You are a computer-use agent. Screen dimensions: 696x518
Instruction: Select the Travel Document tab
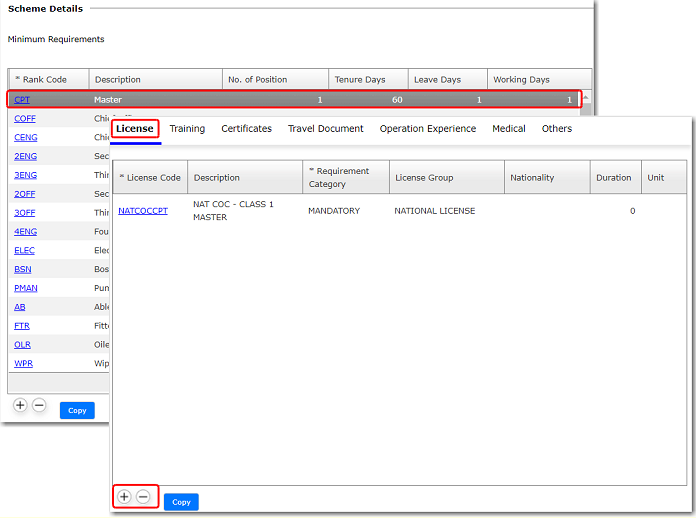pos(325,129)
